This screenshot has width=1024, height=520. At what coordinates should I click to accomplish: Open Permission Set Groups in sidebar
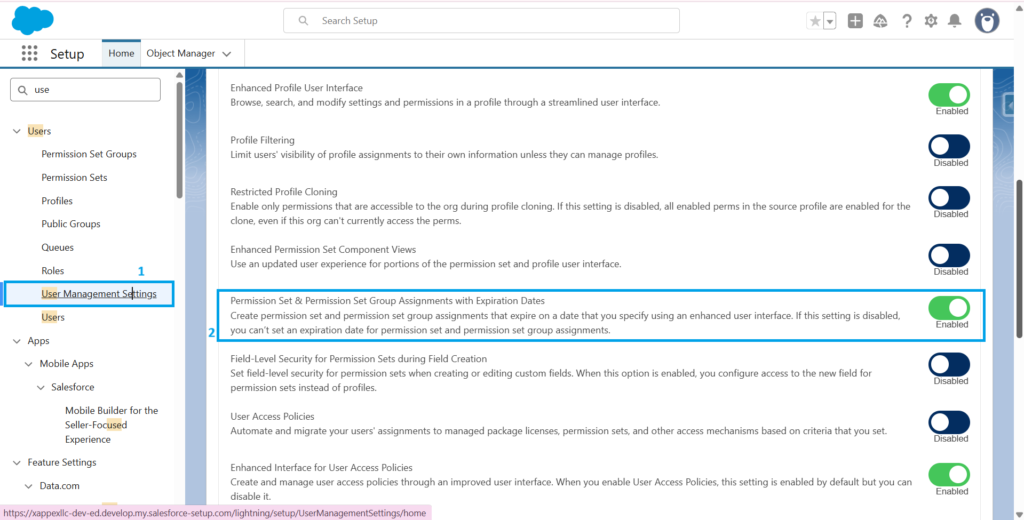[x=89, y=154]
